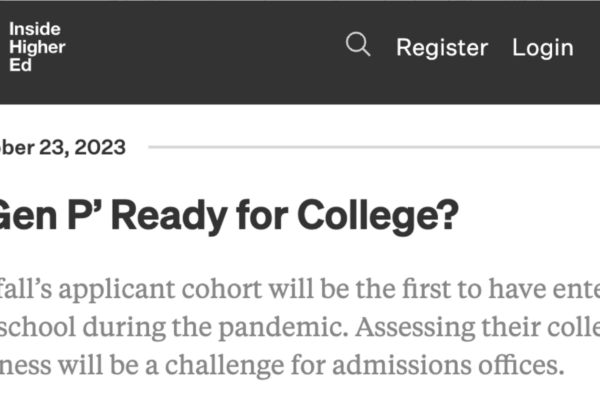The image size is (600, 400).
Task: Click the Register link in header
Action: pyautogui.click(x=441, y=47)
